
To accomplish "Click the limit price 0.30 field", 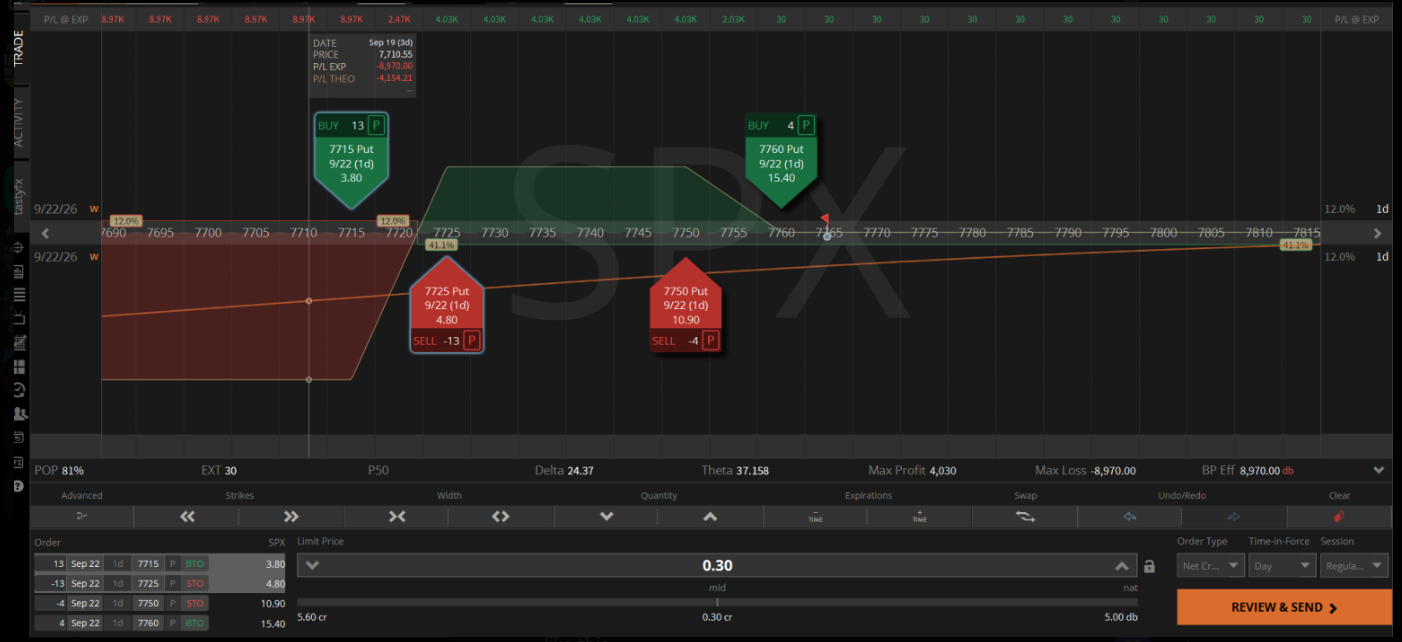I will [x=717, y=565].
